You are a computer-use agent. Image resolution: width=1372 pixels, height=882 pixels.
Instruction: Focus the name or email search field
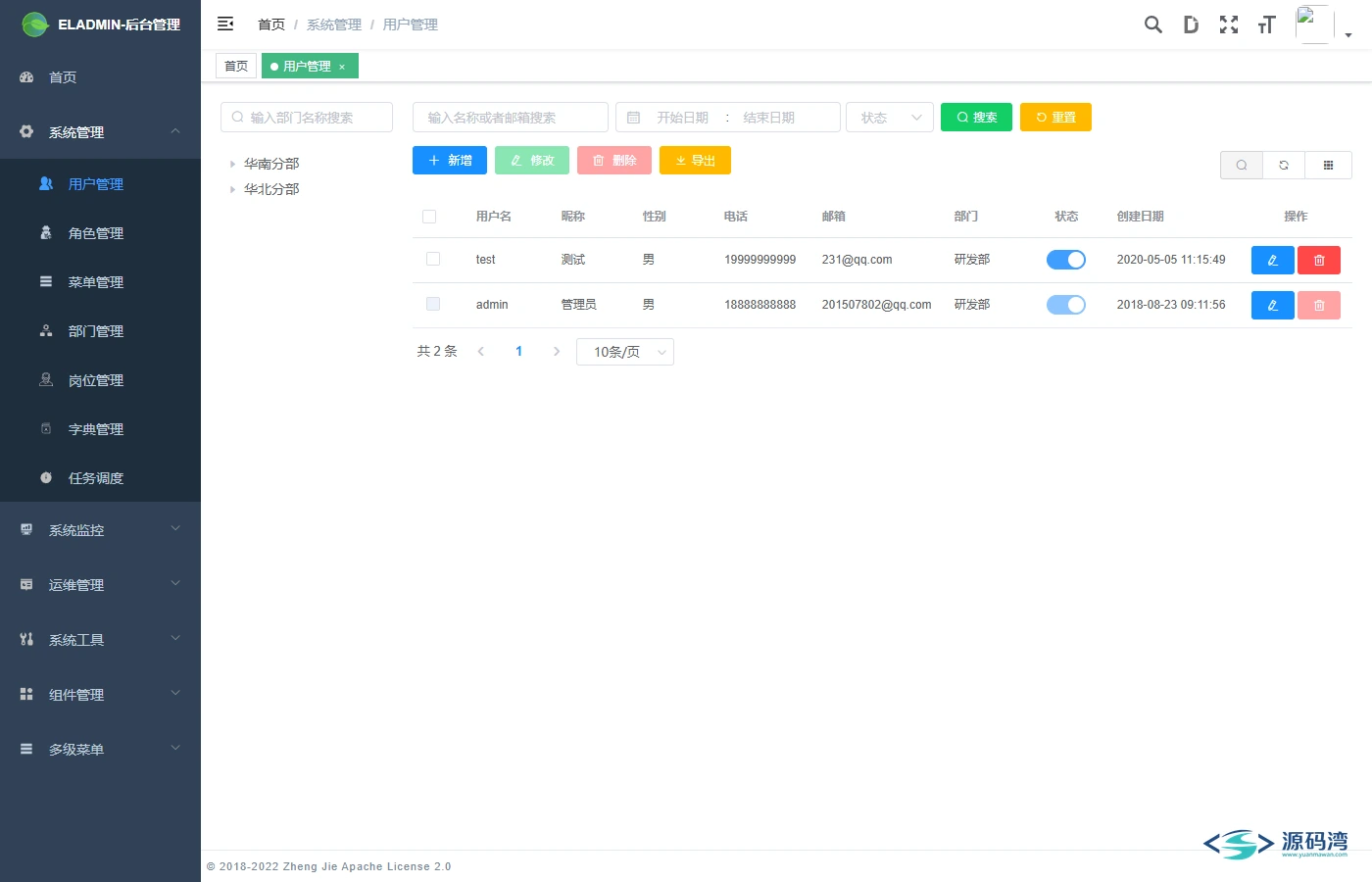click(x=511, y=118)
